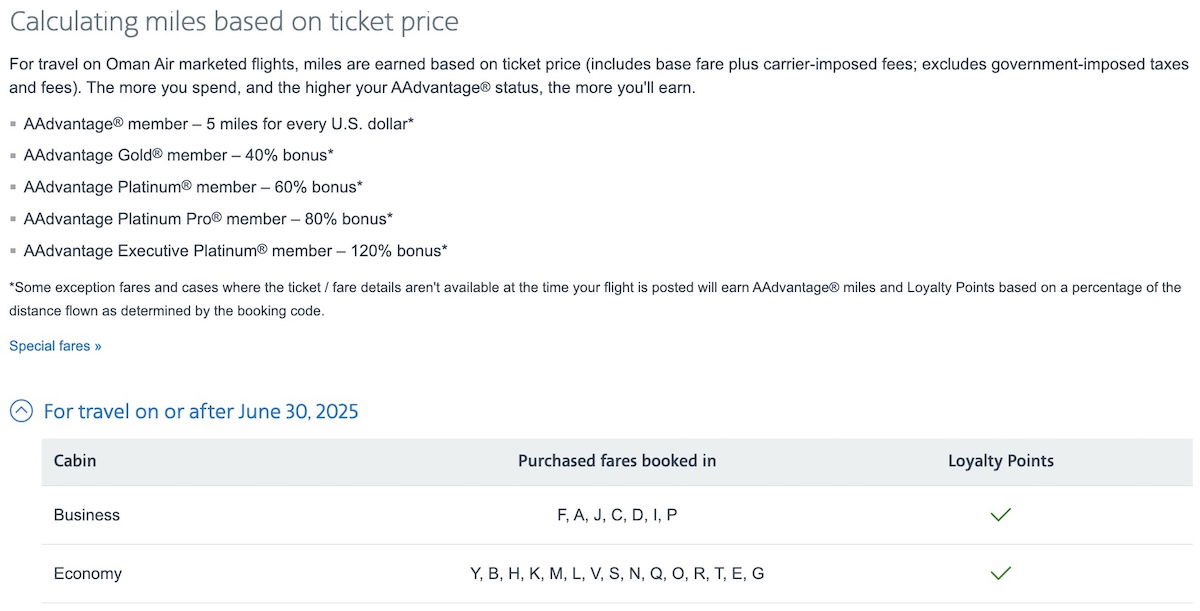Click the '5 miles for every U.S. dollar' bullet
1200x611 pixels.
(219, 124)
